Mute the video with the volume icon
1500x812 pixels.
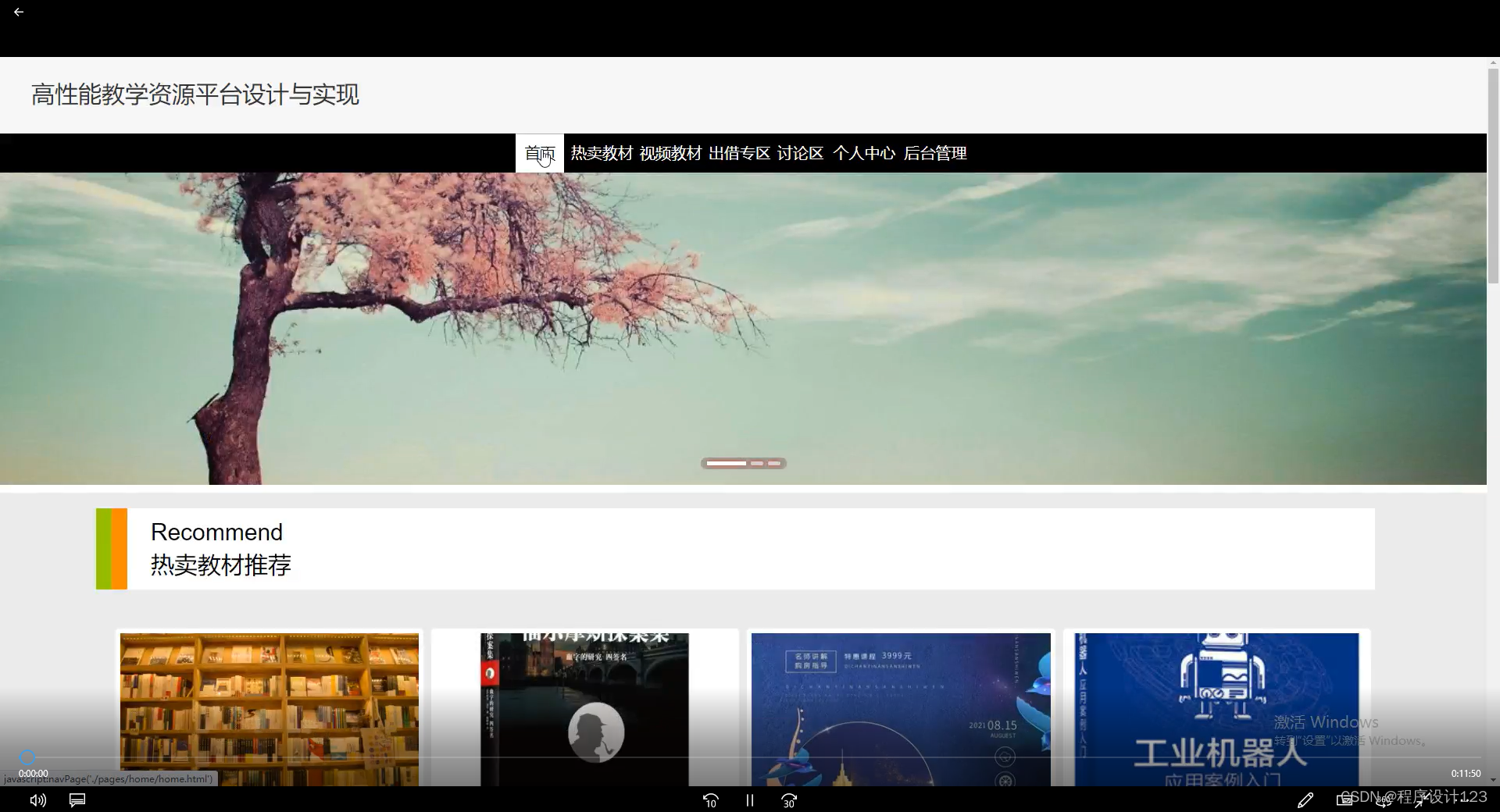tap(37, 800)
